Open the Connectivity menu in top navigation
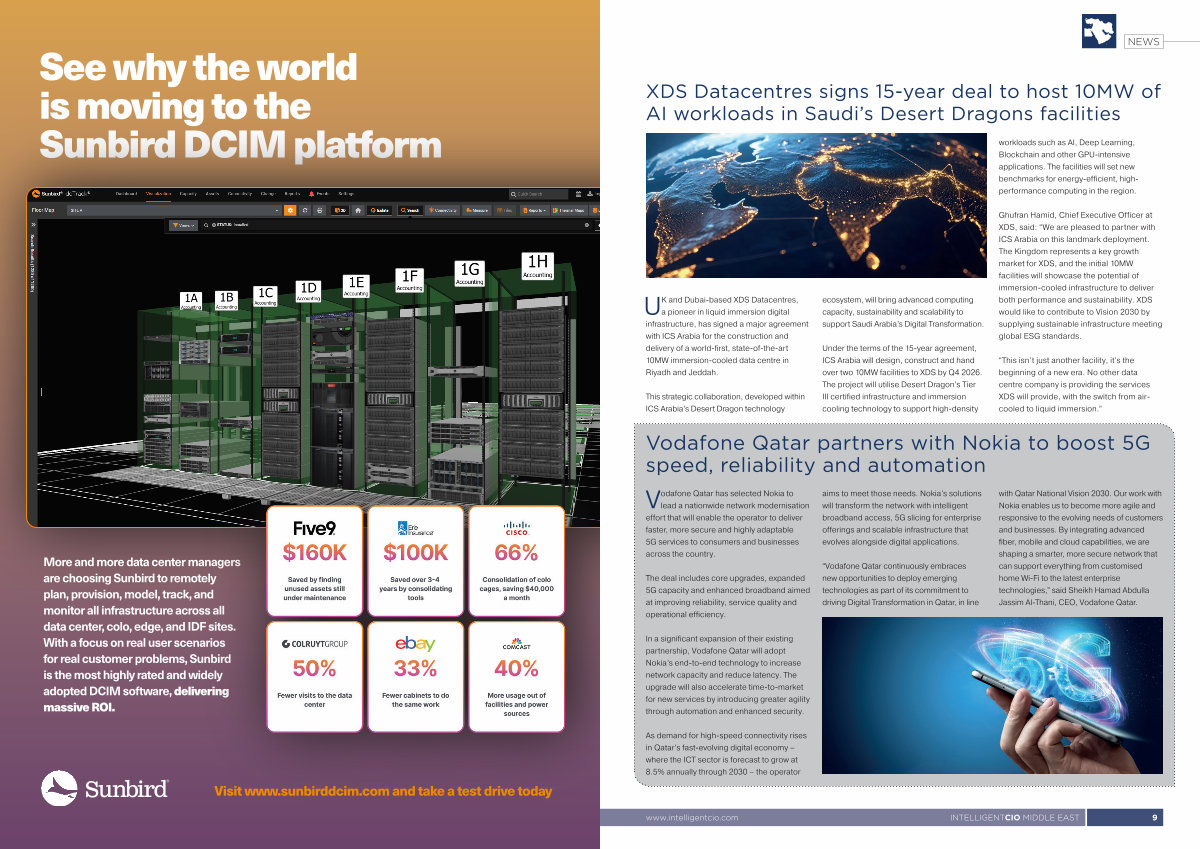Screen dimensions: 1200x849 coord(240,194)
